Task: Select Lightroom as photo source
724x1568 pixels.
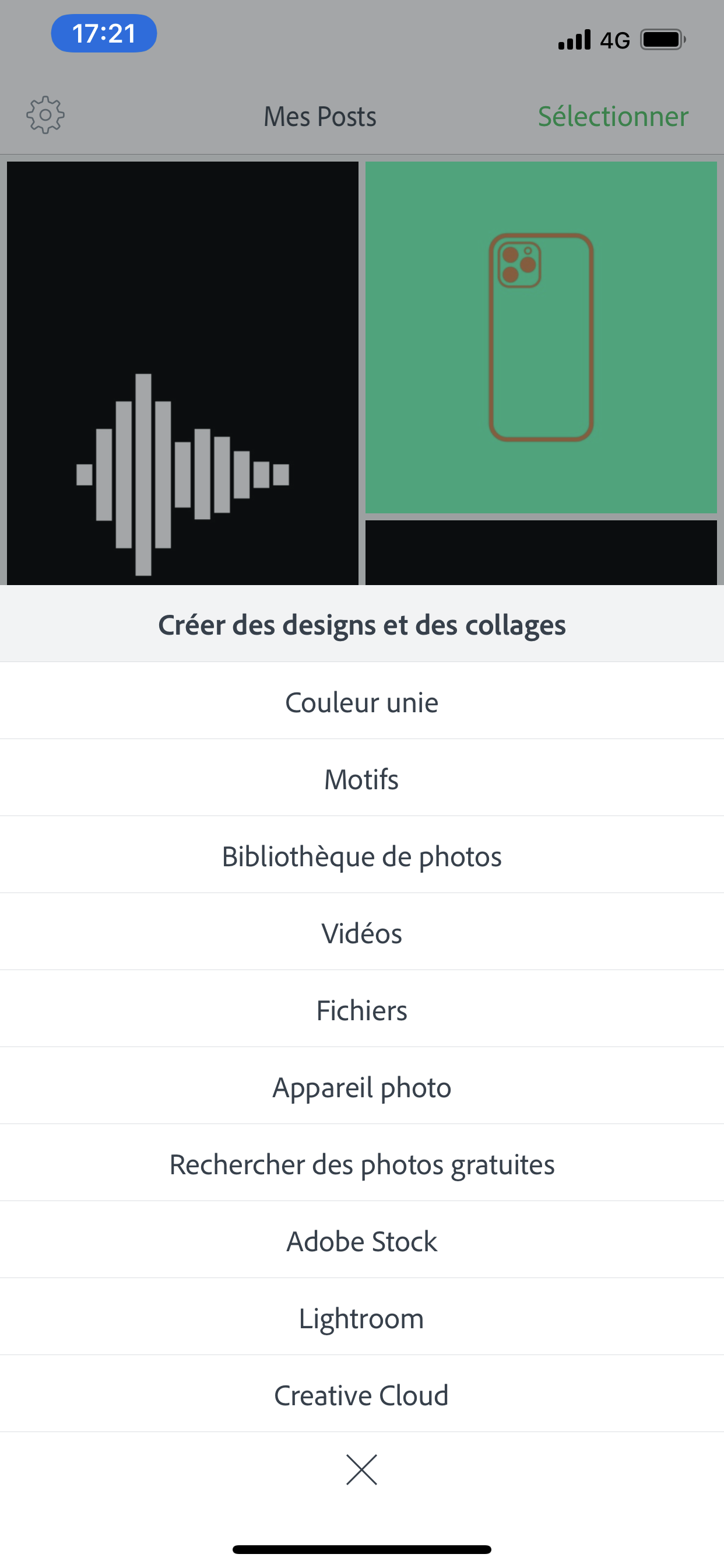Action: [x=361, y=1318]
